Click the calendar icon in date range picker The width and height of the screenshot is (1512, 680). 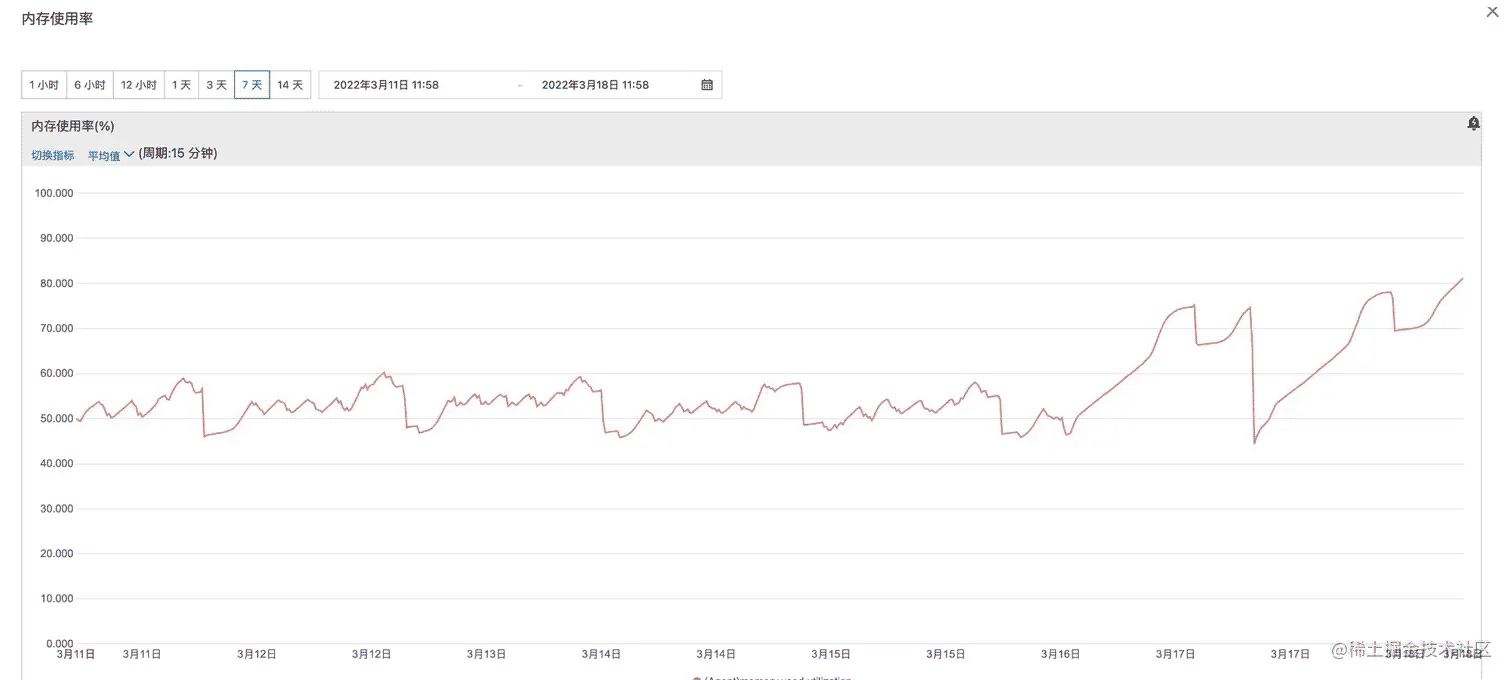[x=707, y=85]
